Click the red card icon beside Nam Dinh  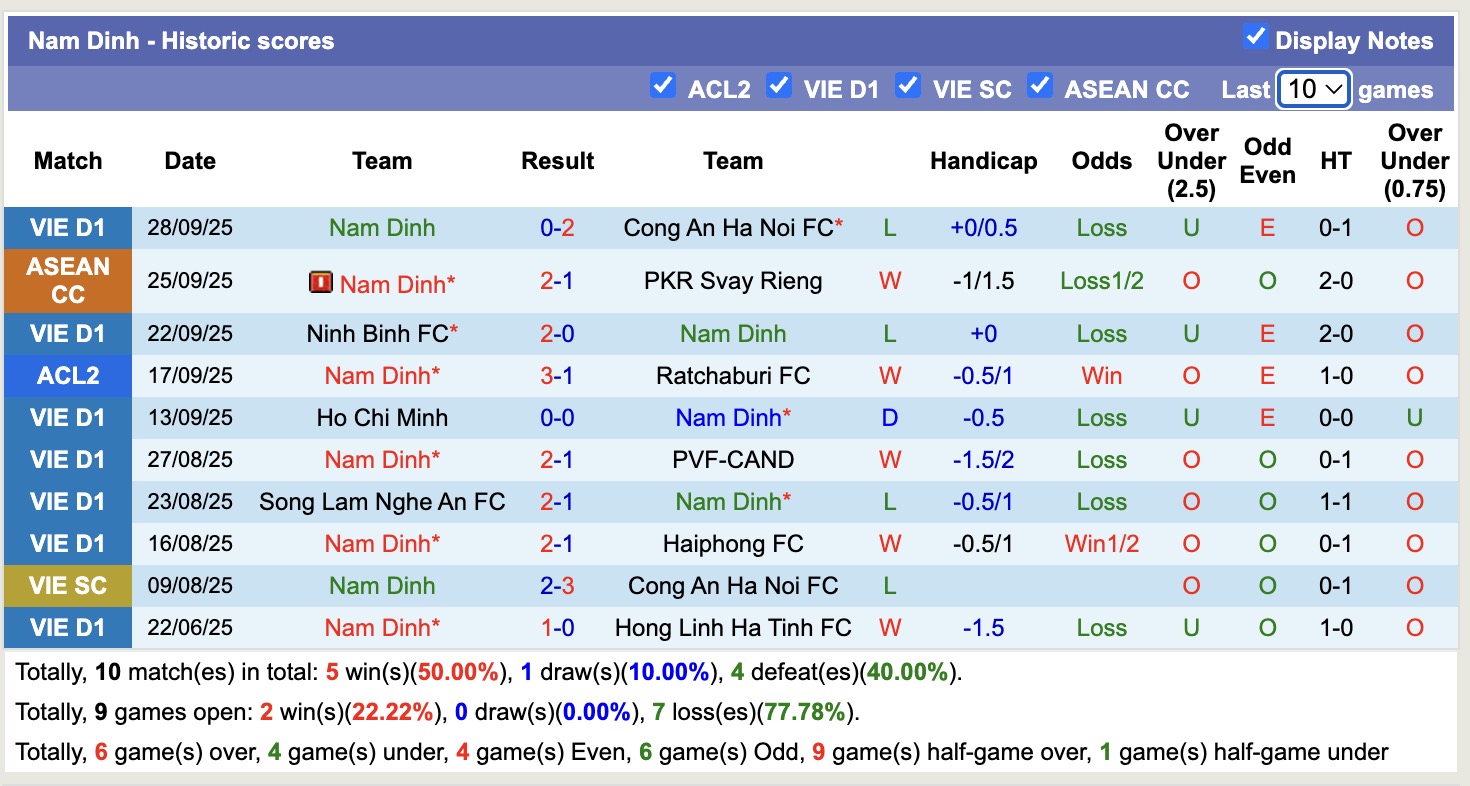click(x=322, y=282)
